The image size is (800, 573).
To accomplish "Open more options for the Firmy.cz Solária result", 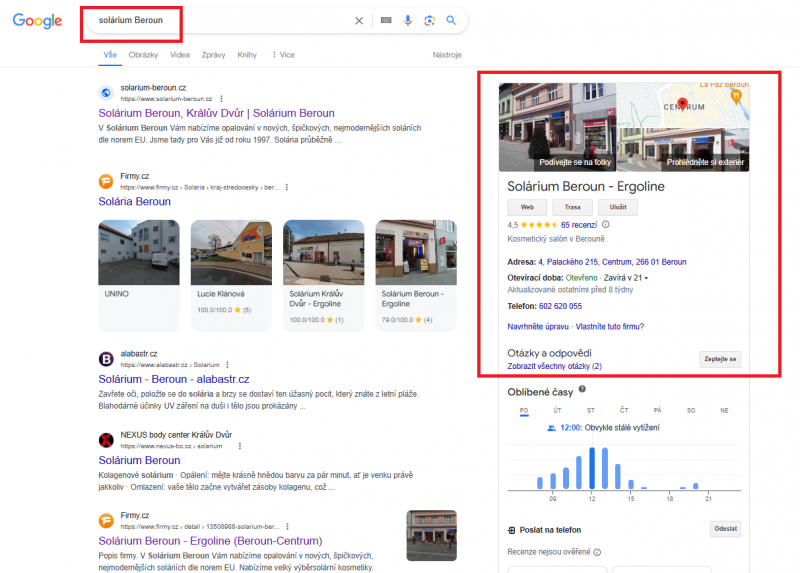I will click(287, 187).
